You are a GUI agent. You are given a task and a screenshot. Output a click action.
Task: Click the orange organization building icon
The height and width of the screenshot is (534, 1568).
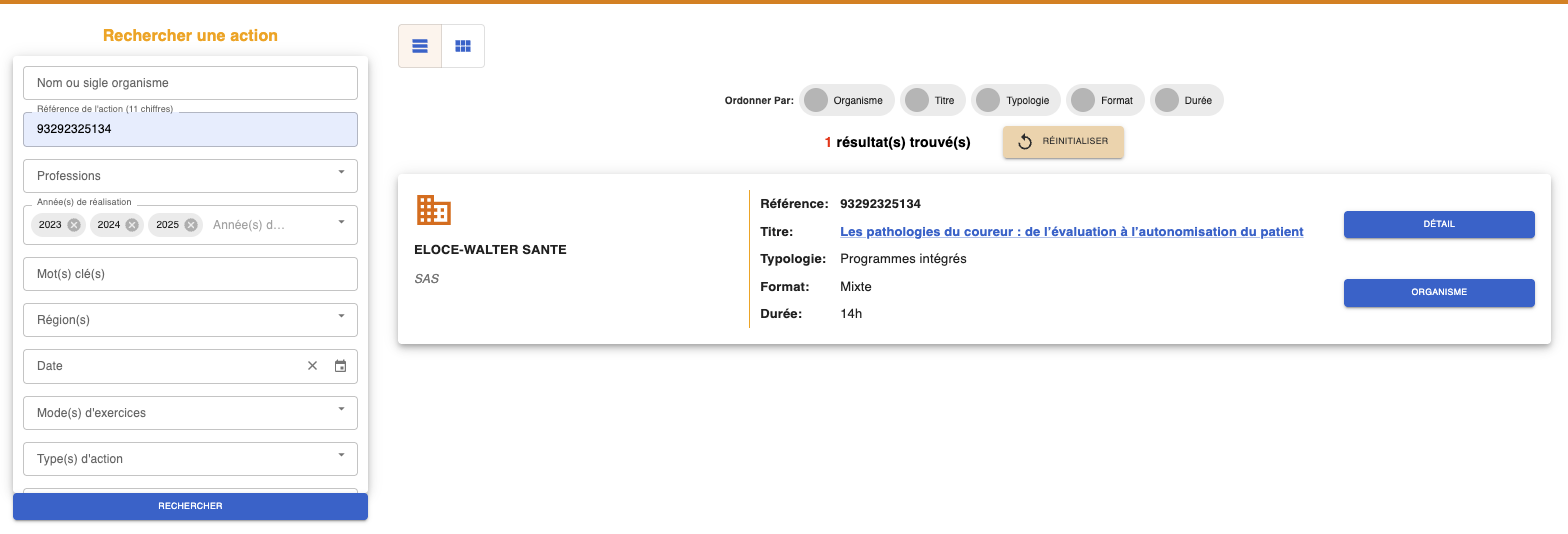[x=433, y=210]
